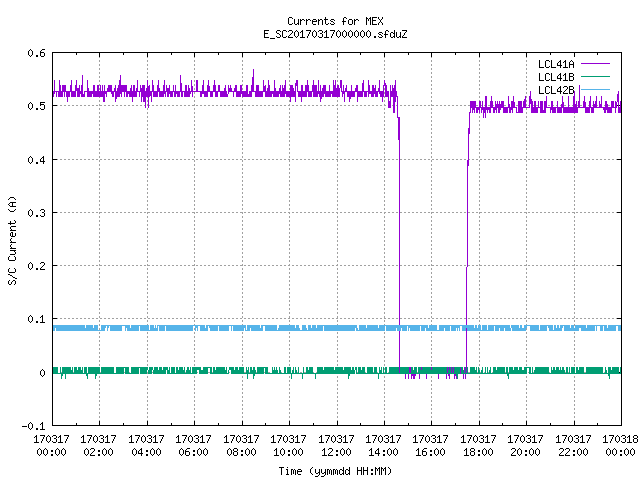Click the LCL41A legend label

pos(556,64)
